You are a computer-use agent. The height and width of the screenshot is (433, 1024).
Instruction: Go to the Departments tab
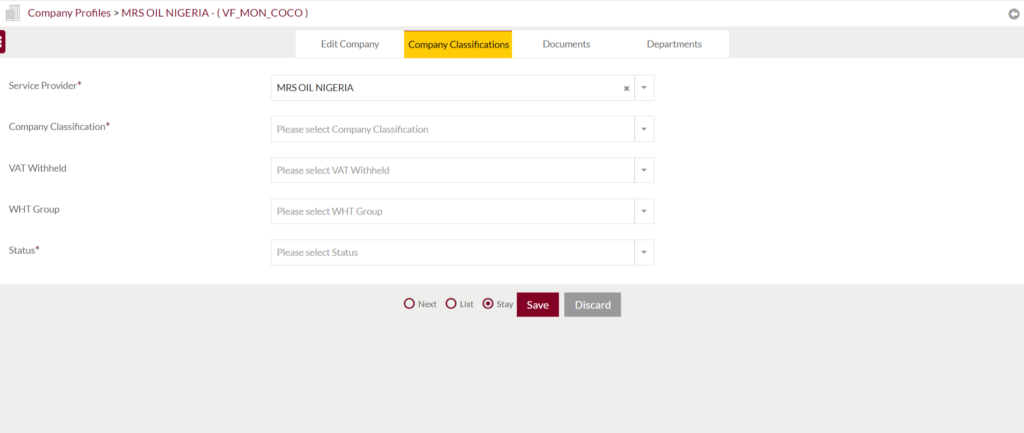[674, 44]
